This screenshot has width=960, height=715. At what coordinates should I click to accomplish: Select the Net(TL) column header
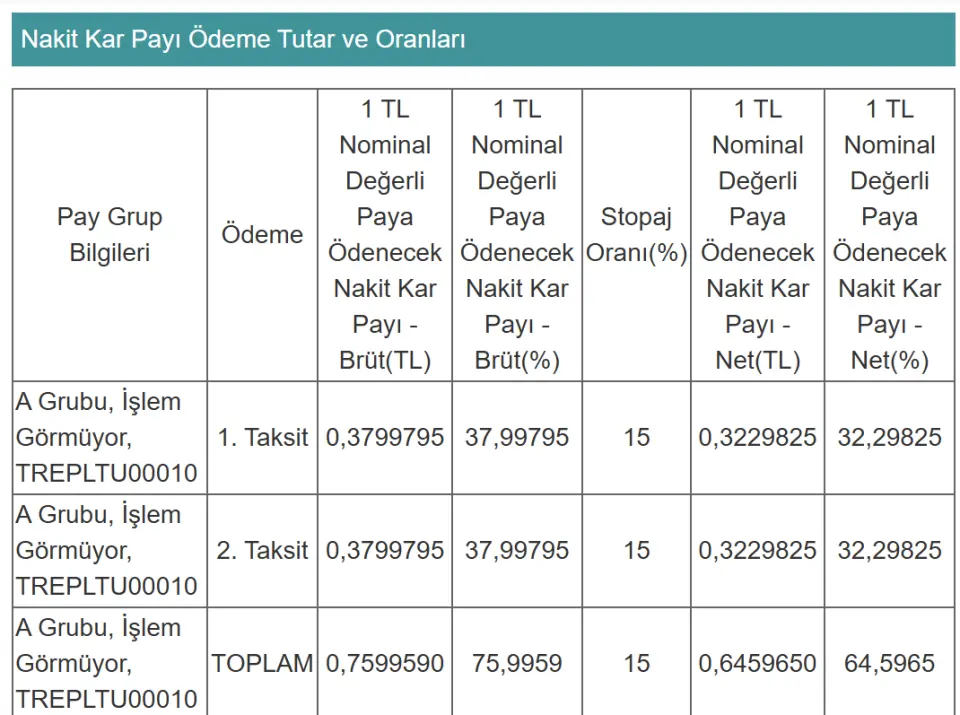(x=757, y=235)
